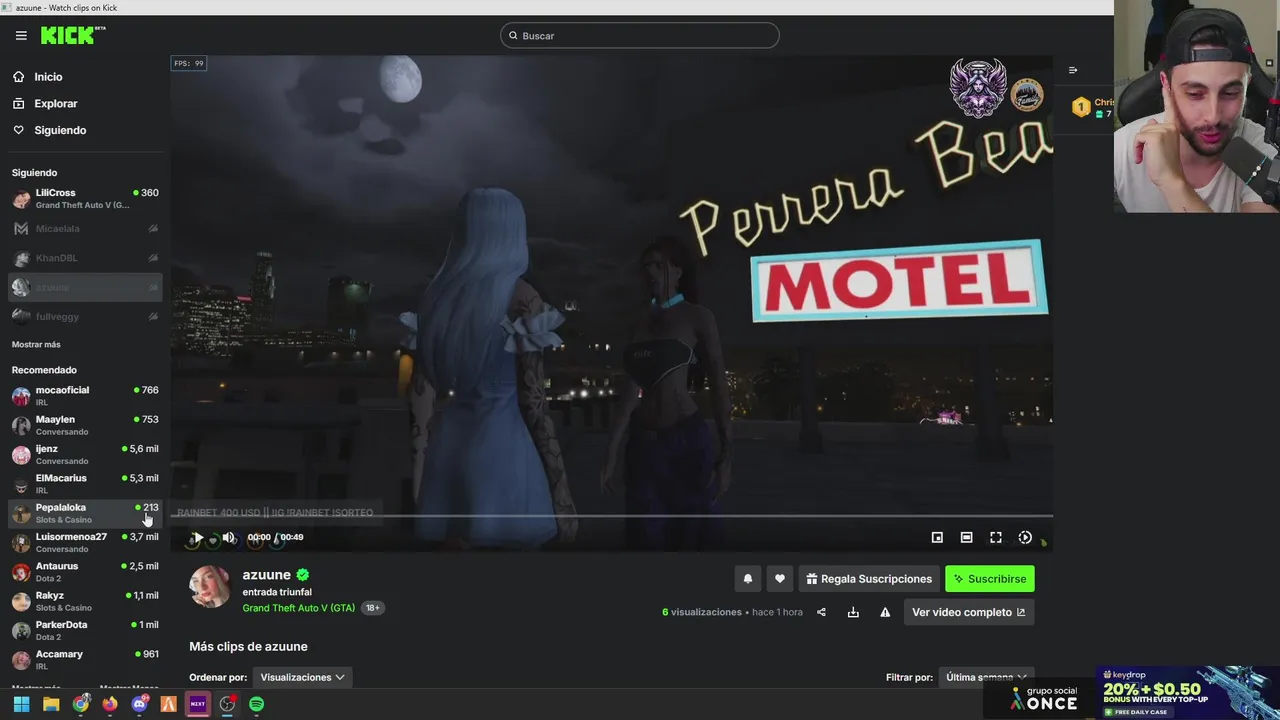Play the clip with the play button

point(197,538)
